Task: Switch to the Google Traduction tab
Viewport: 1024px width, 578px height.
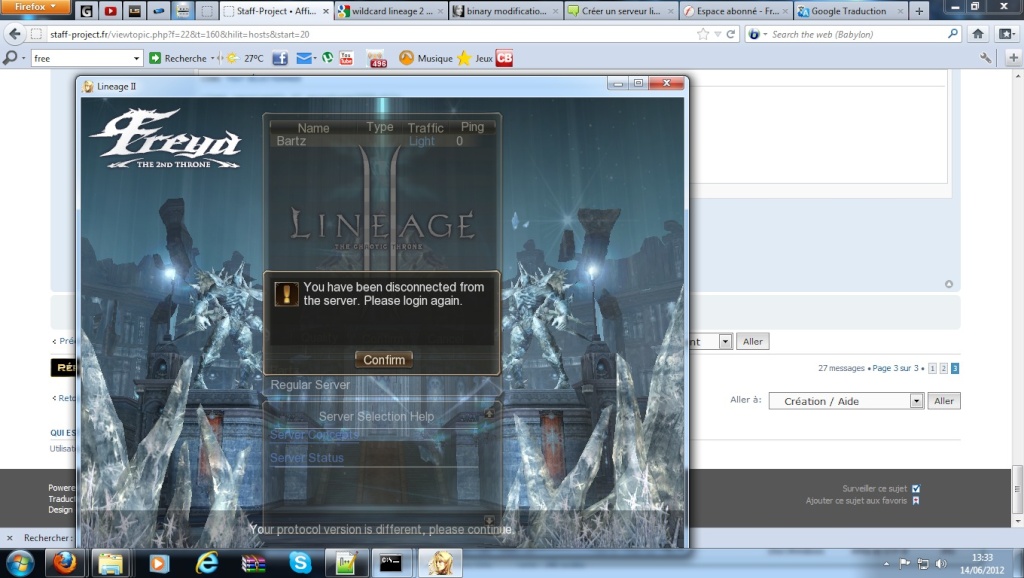Action: [x=850, y=11]
